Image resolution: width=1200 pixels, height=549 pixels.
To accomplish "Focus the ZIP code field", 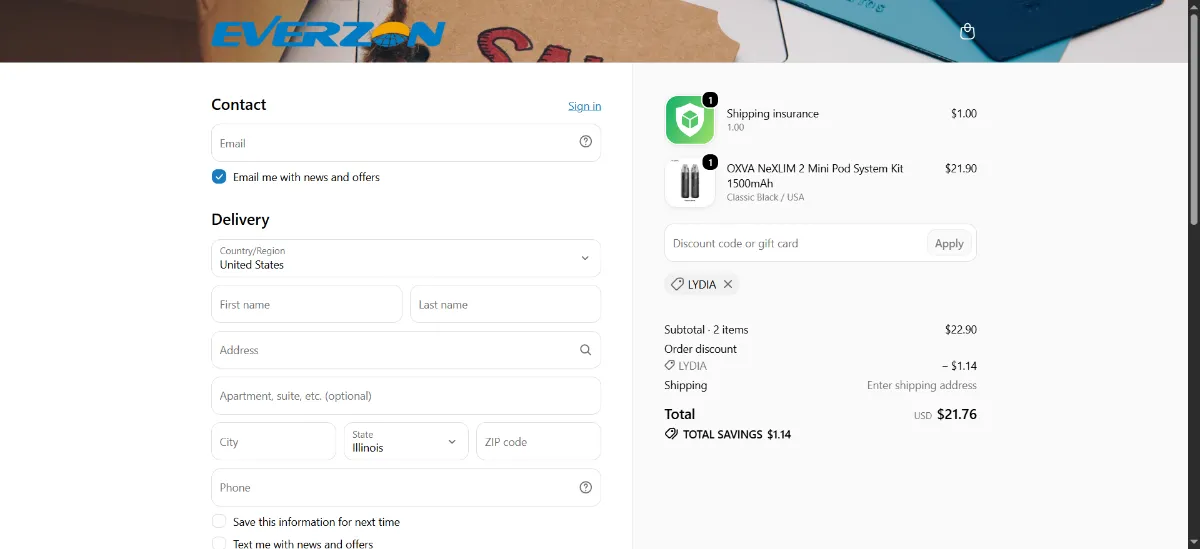I will click(x=538, y=441).
